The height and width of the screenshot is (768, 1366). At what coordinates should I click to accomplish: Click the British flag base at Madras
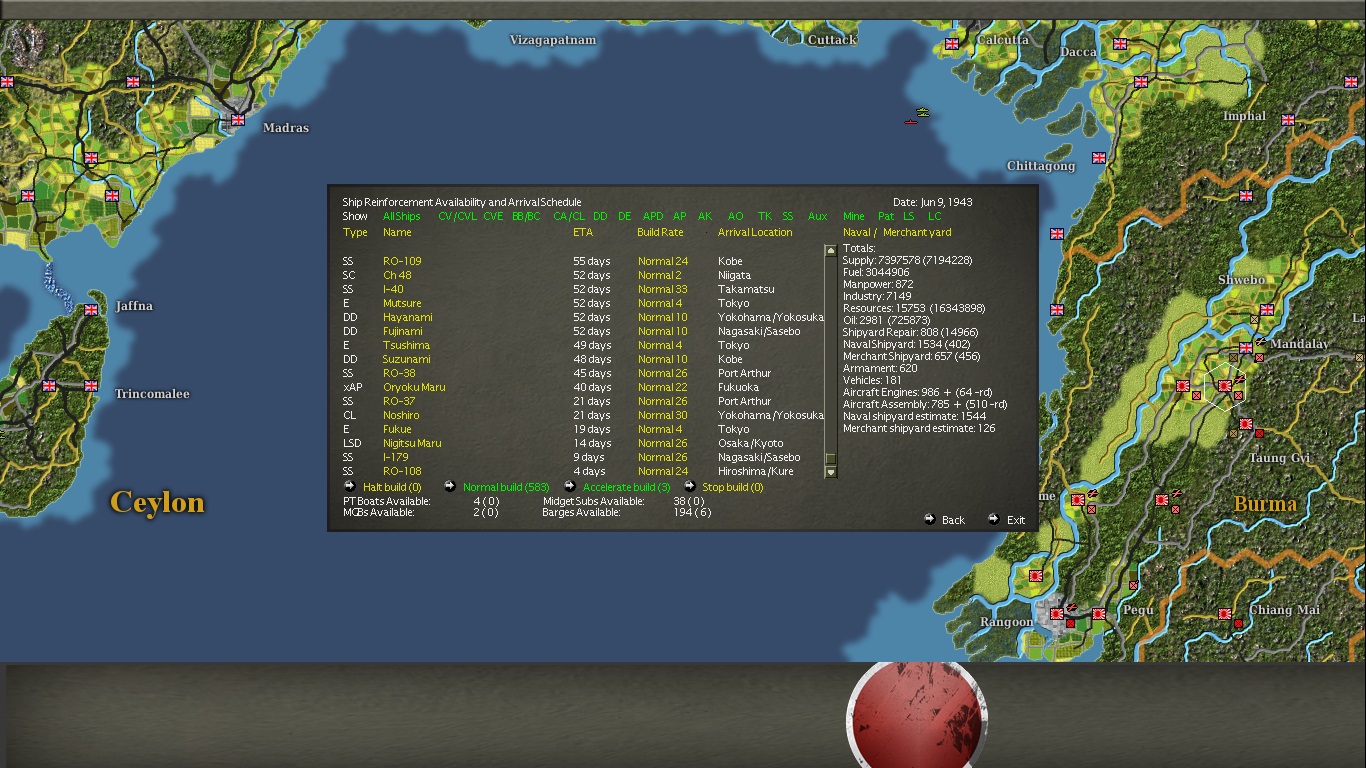coord(238,120)
